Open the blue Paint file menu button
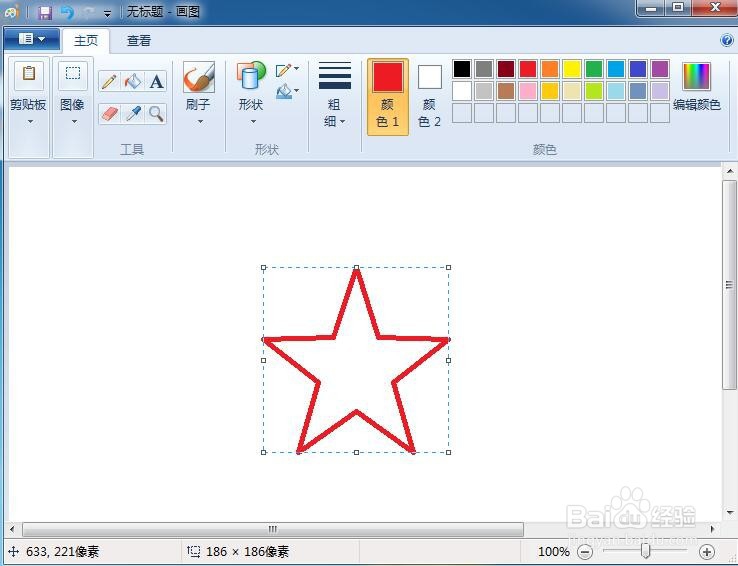 coord(32,39)
